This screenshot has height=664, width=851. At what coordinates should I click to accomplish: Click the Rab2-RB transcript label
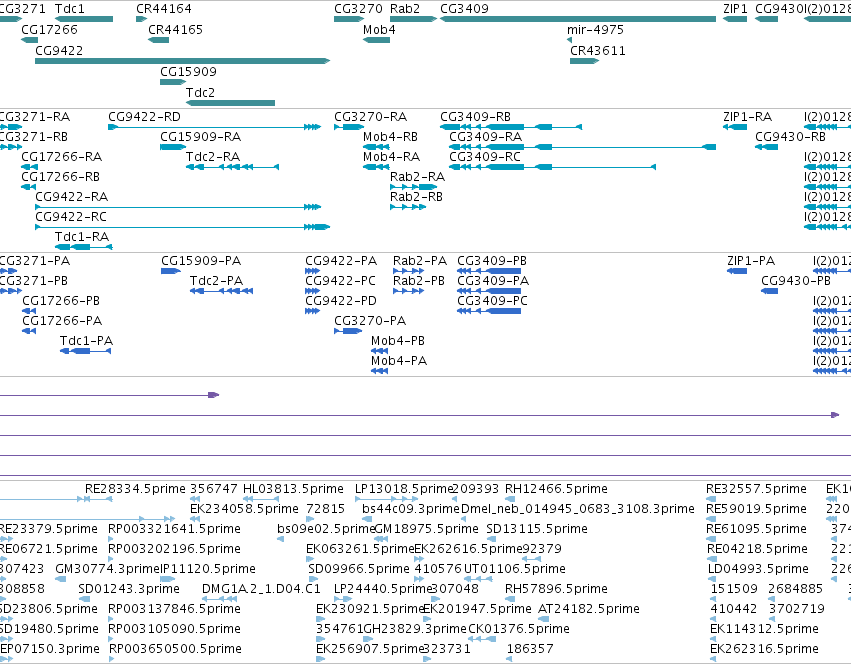[x=416, y=197]
